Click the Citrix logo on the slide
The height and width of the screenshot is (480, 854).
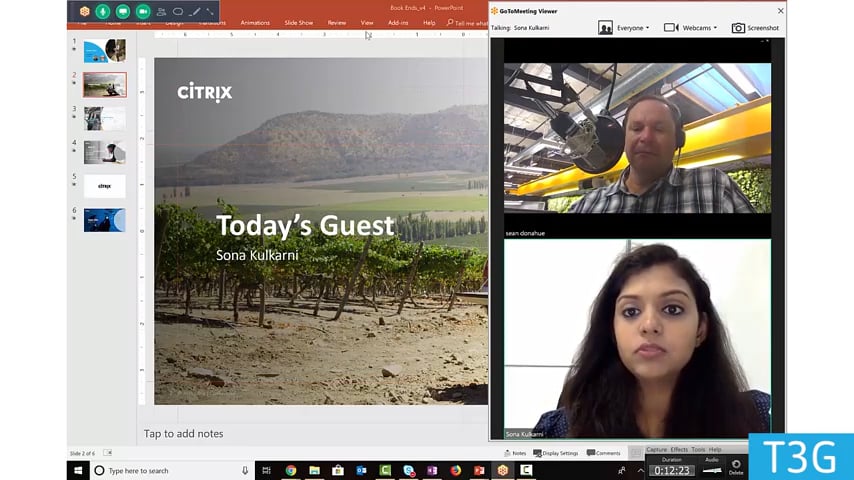(x=205, y=92)
